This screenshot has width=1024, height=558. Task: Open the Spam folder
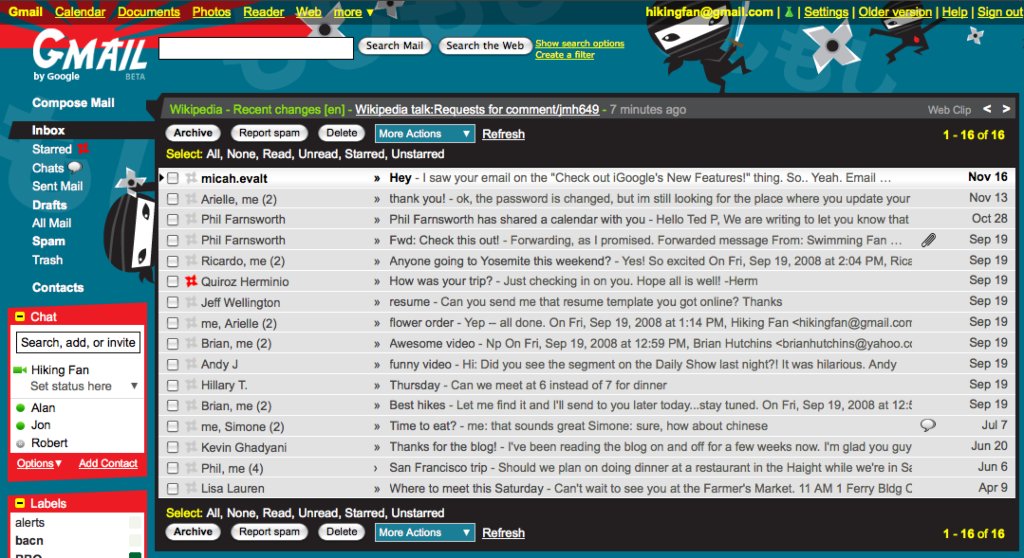tap(48, 241)
